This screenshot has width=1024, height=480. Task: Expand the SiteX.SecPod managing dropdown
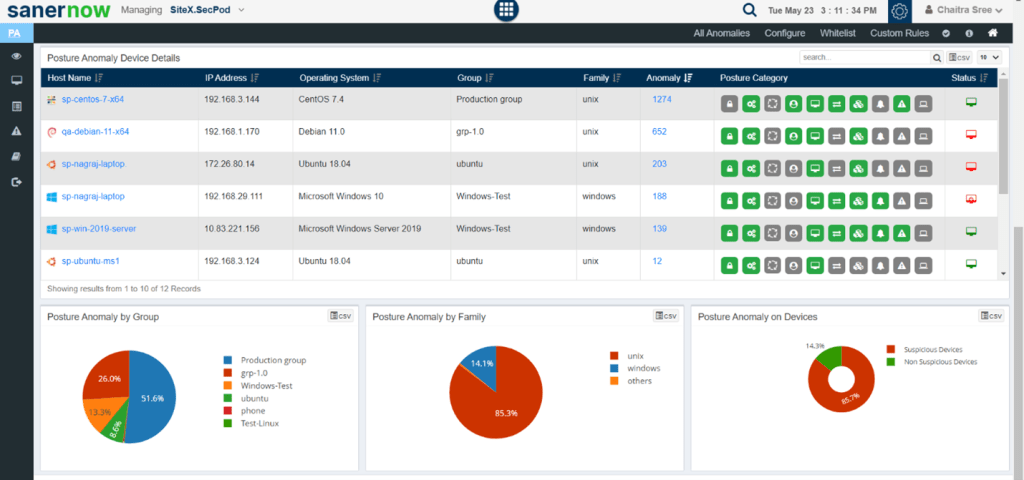coord(207,10)
